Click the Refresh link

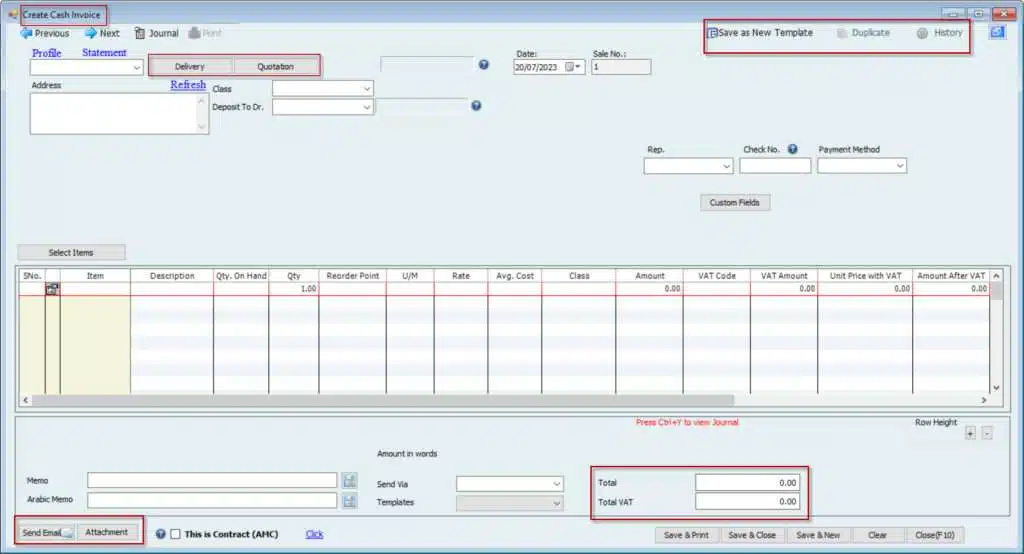pyautogui.click(x=188, y=85)
